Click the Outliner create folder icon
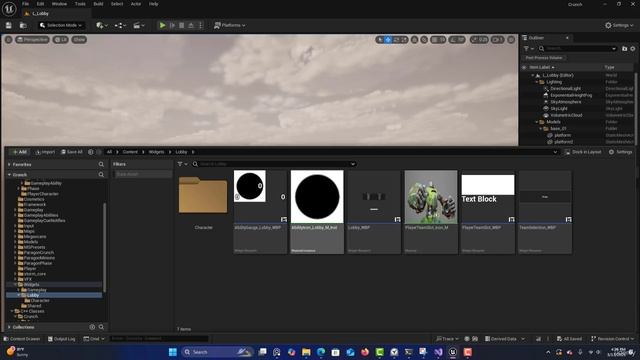640x360 pixels. coord(624,49)
